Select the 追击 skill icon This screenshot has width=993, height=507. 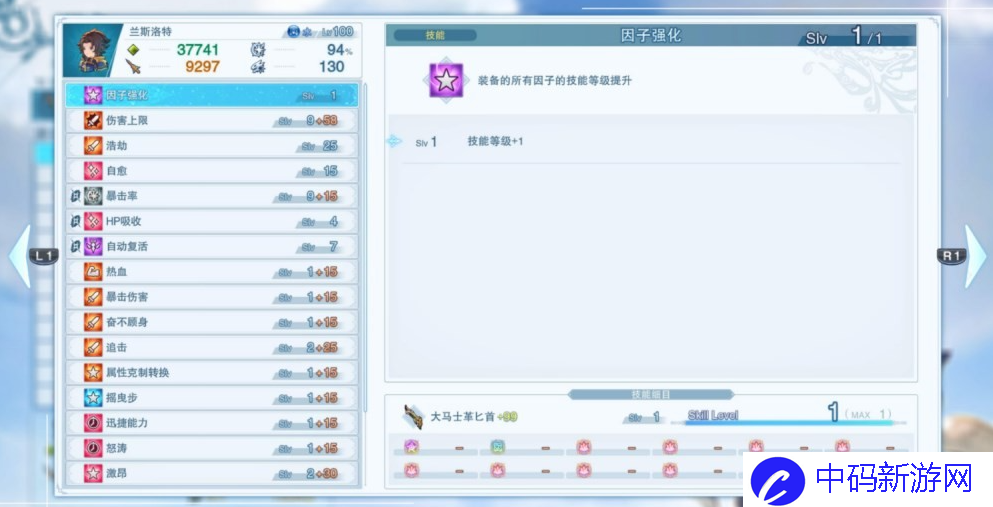click(93, 347)
